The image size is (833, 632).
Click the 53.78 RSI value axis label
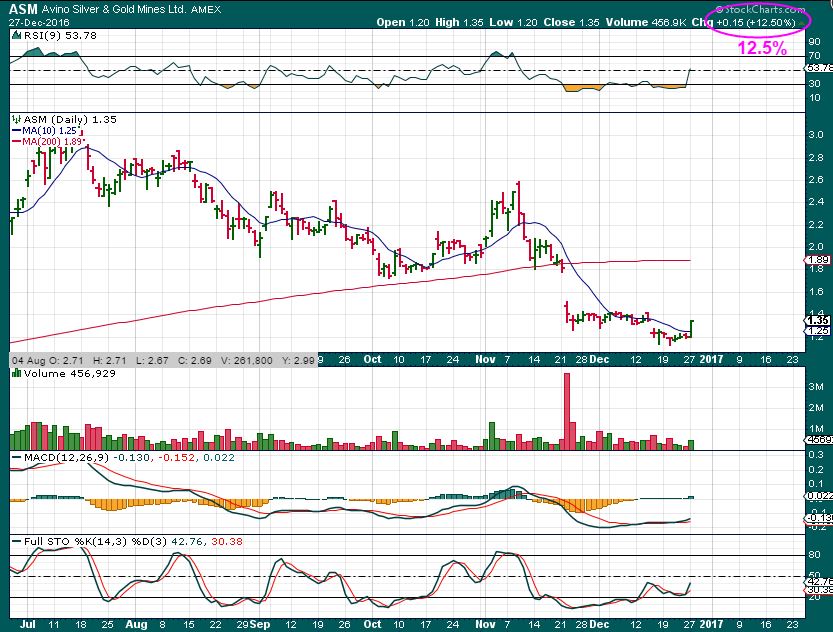[x=819, y=69]
